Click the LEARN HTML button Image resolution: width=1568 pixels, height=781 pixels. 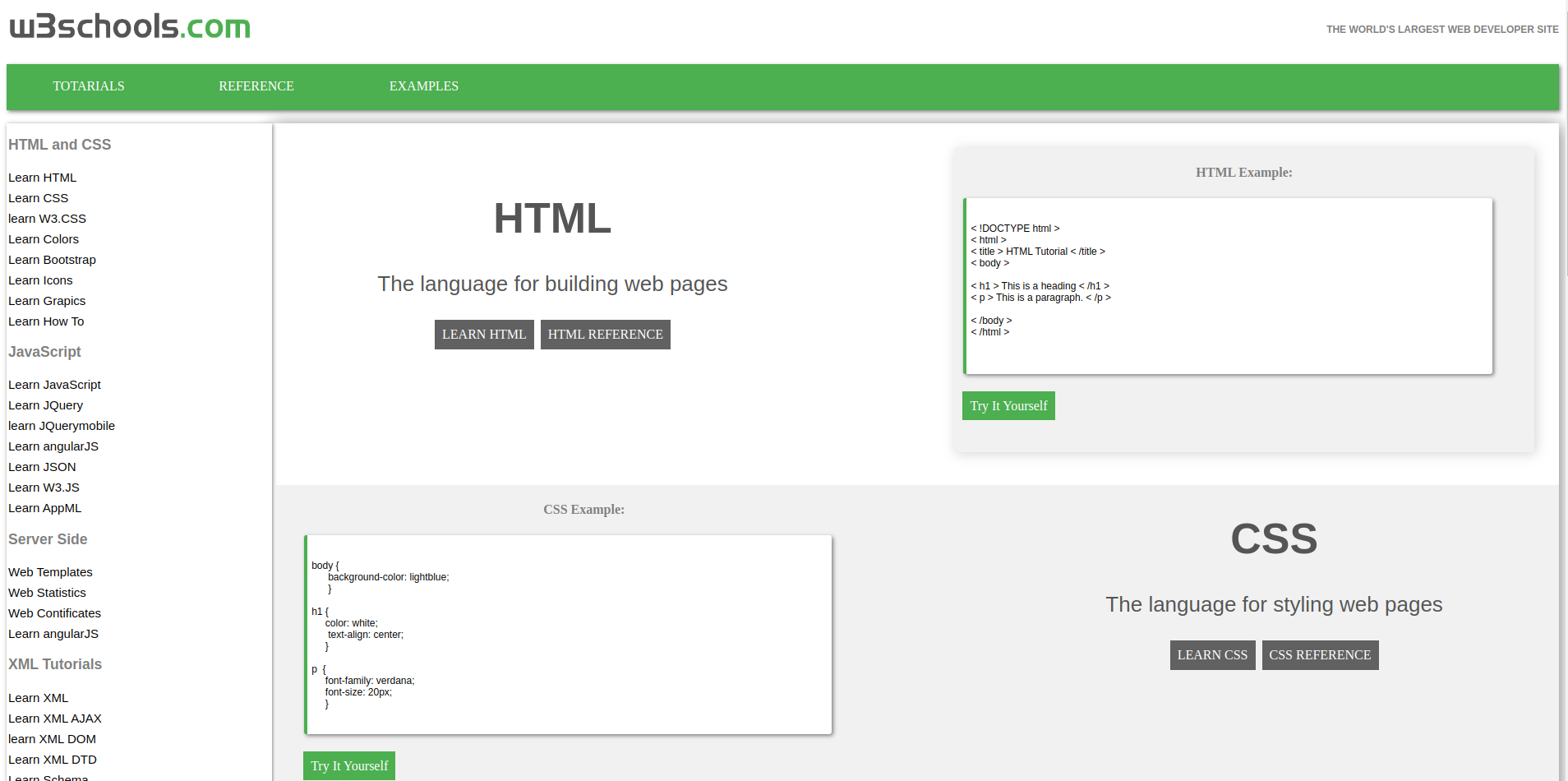[x=484, y=334]
